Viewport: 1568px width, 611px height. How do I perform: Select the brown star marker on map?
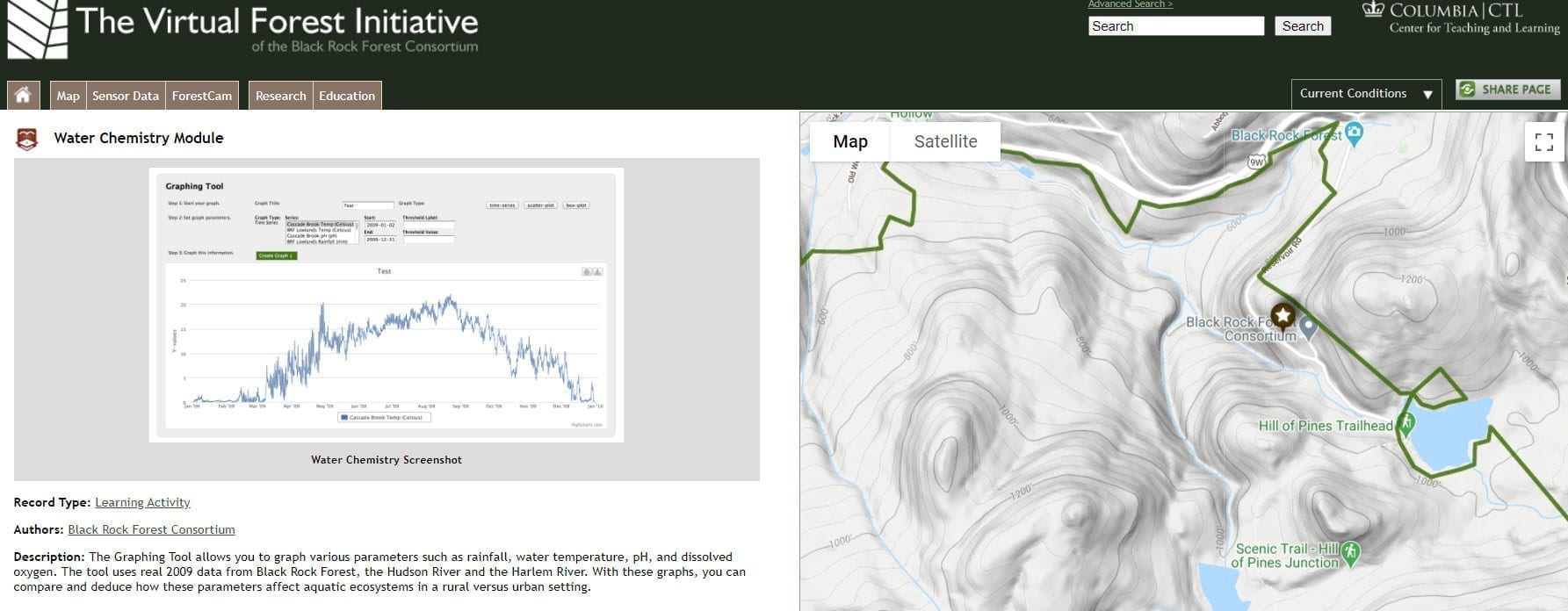(1283, 315)
